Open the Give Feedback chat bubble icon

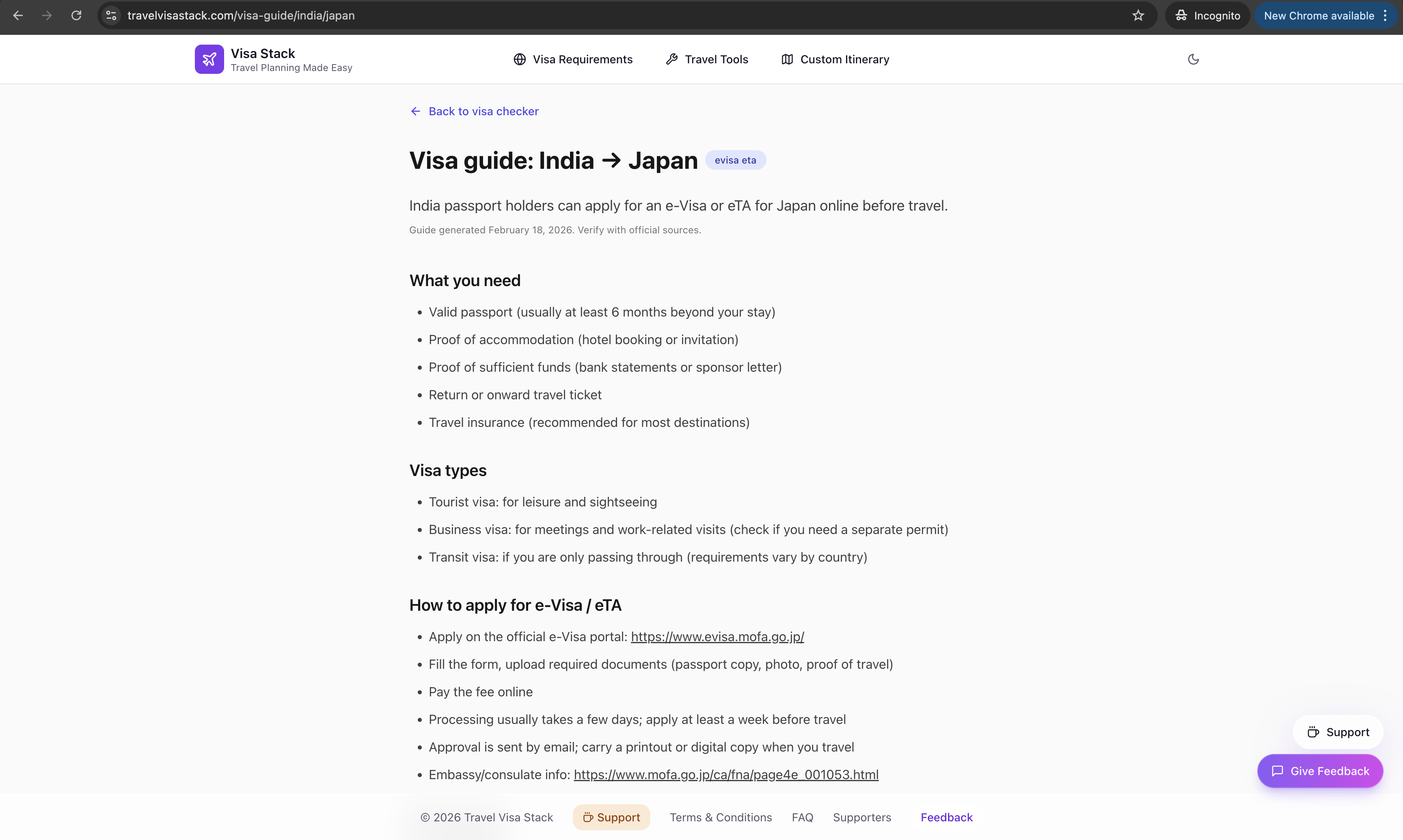1278,770
